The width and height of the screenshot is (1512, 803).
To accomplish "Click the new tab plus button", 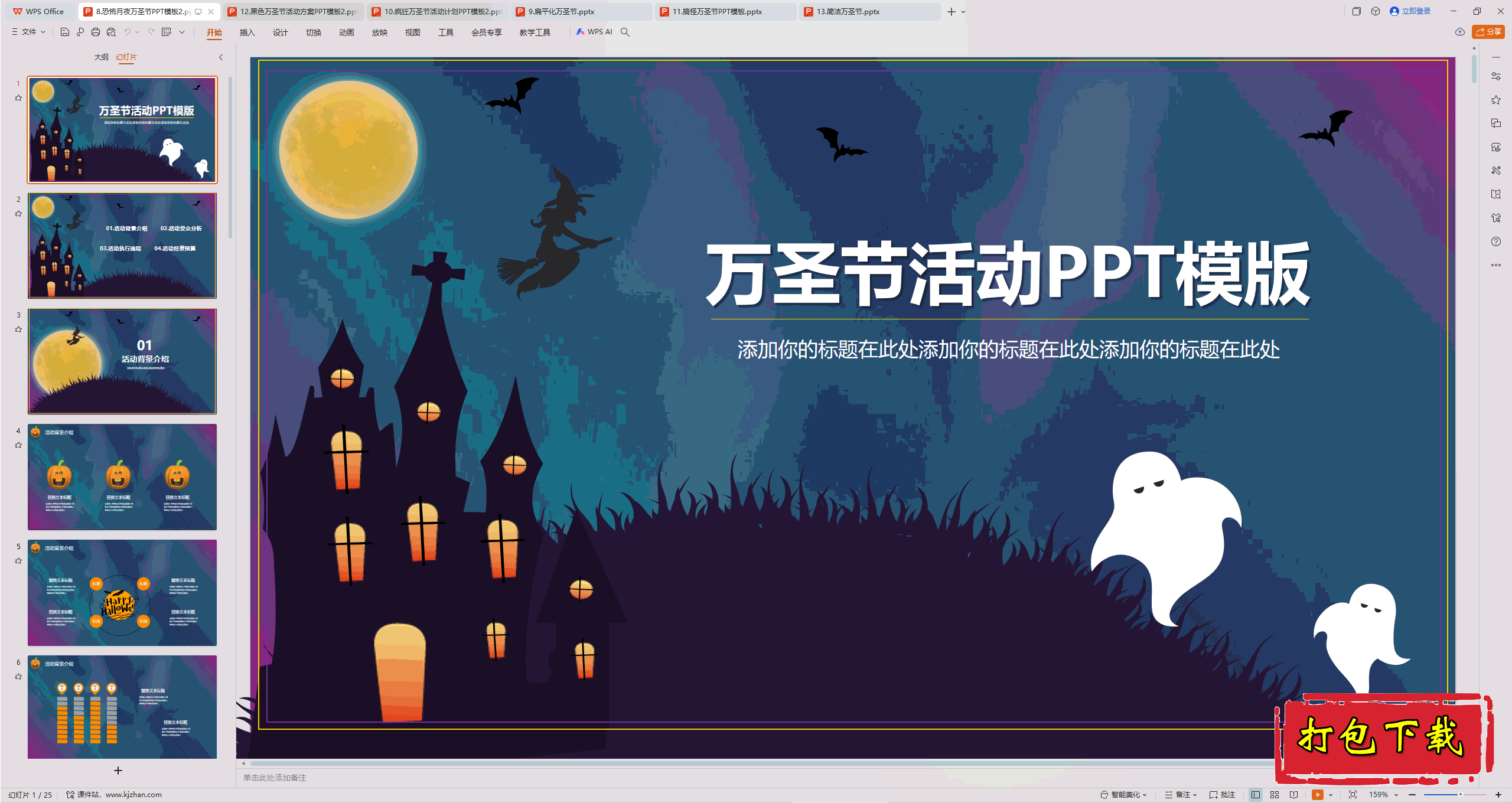I will [x=951, y=12].
